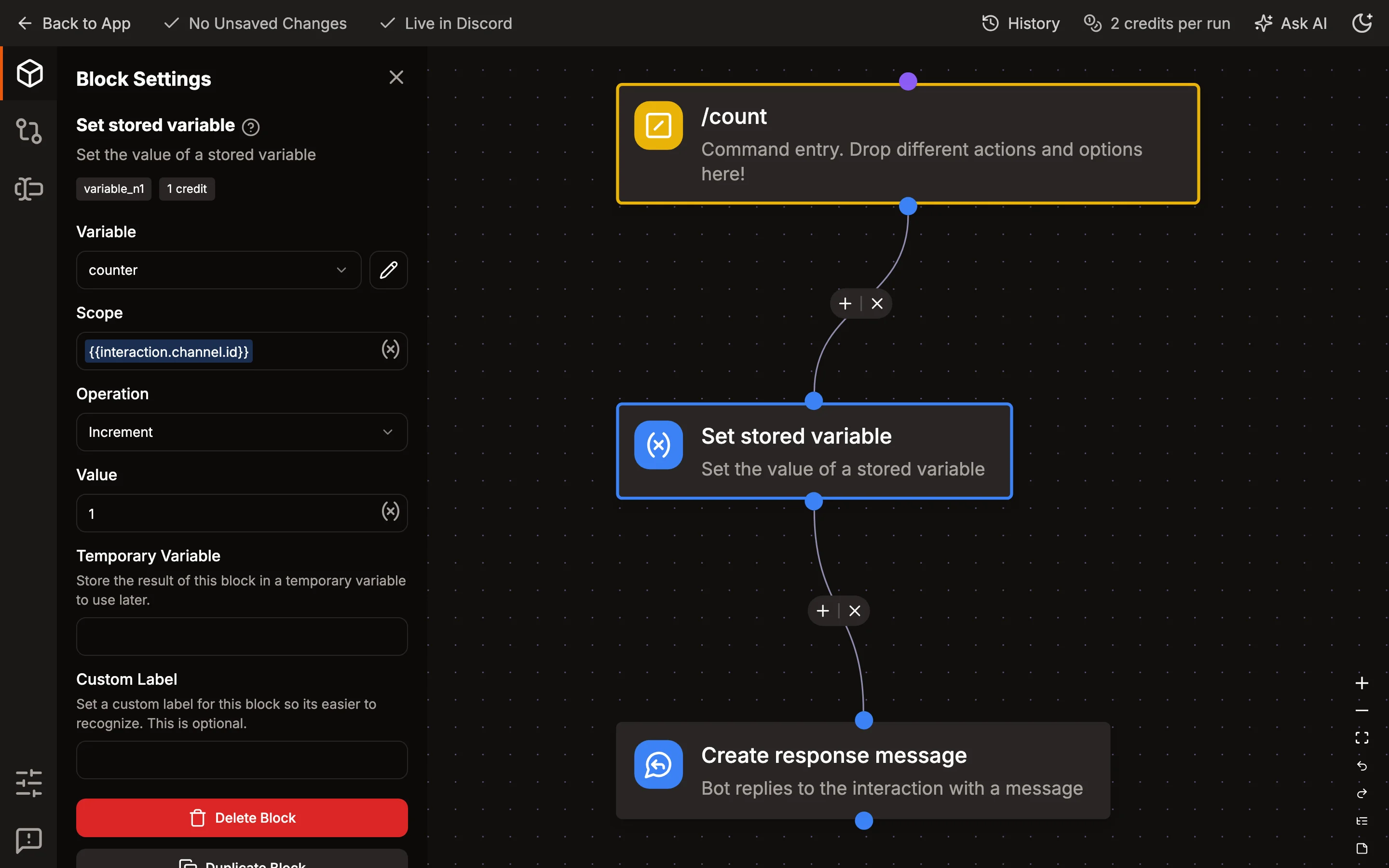View 2 credits per run info
Screen dimensions: 1389x868
(1157, 23)
